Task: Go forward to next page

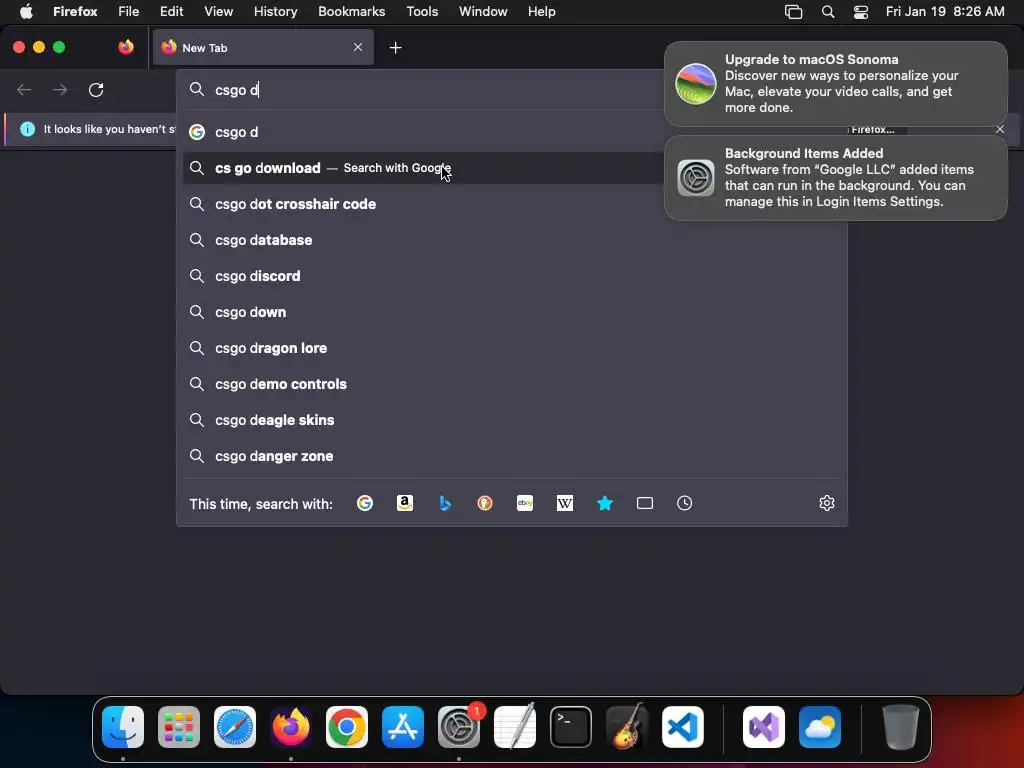Action: (x=60, y=89)
